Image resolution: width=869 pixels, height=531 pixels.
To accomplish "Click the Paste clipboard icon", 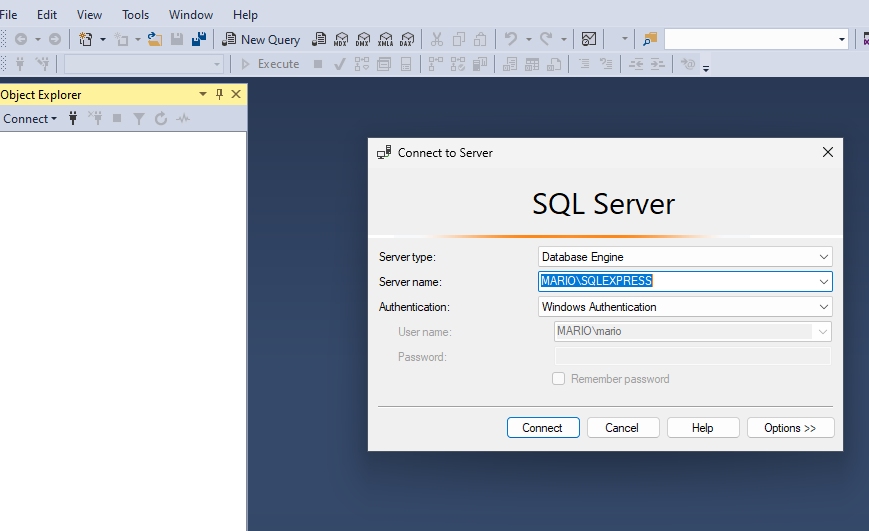I will click(x=480, y=39).
